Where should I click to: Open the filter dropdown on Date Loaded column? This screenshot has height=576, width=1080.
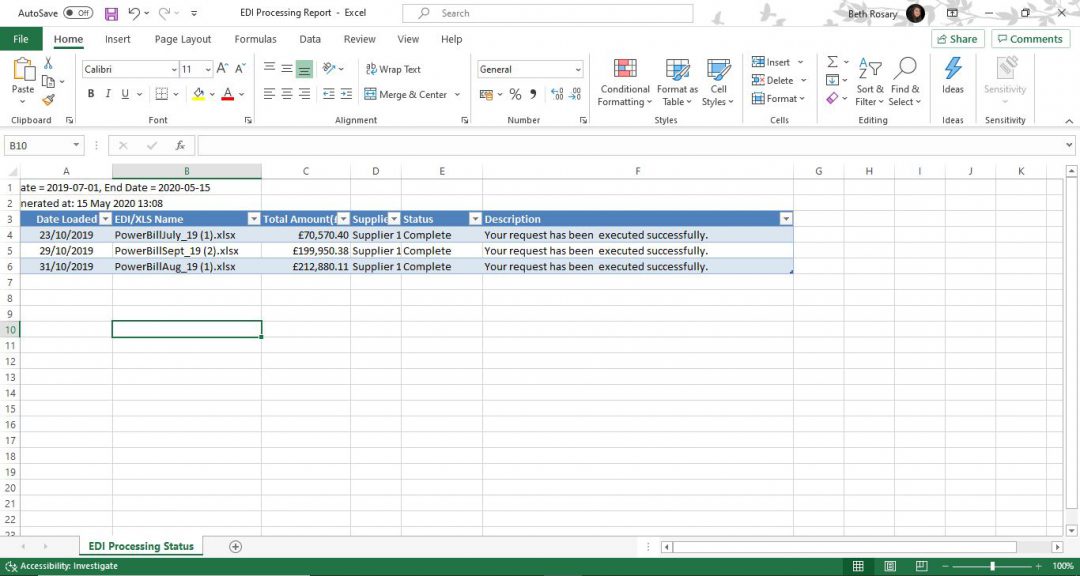(106, 218)
